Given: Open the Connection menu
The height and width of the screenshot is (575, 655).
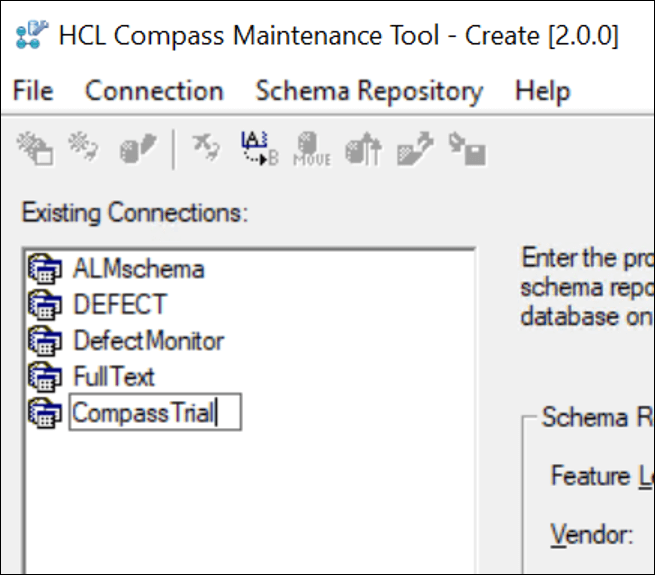Looking at the screenshot, I should 155,91.
